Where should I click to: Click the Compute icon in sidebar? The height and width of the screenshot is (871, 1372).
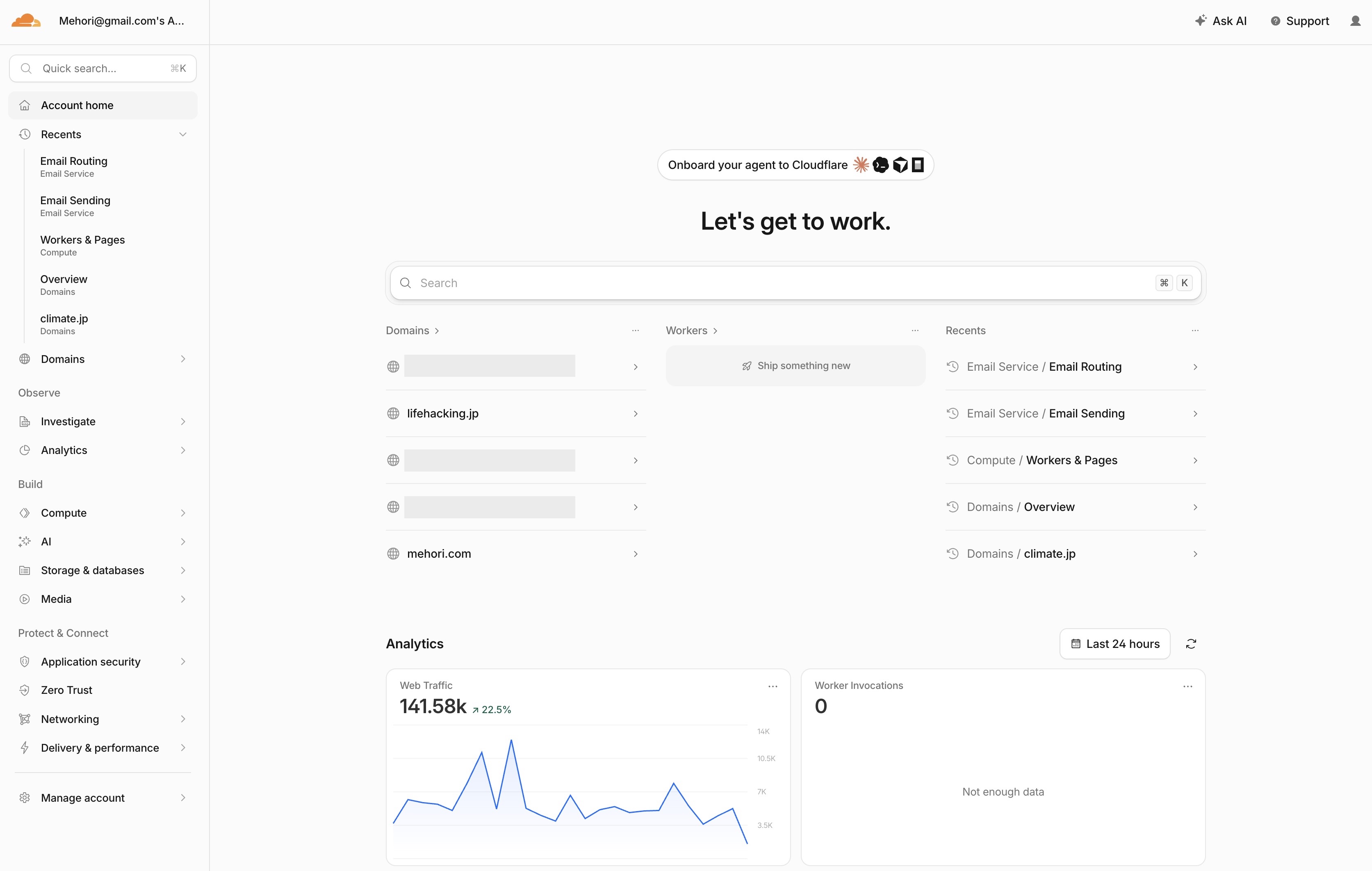[25, 513]
